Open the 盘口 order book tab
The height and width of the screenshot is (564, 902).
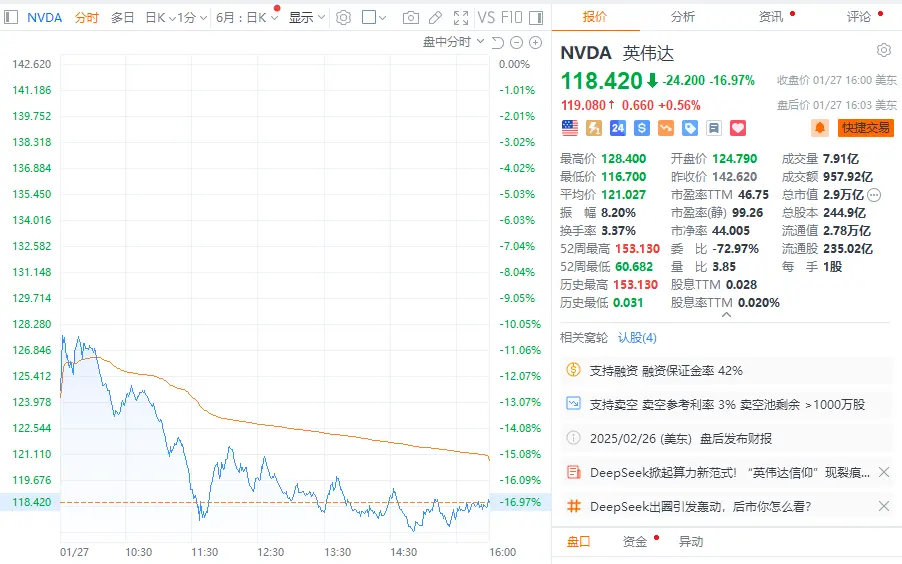pyautogui.click(x=579, y=542)
